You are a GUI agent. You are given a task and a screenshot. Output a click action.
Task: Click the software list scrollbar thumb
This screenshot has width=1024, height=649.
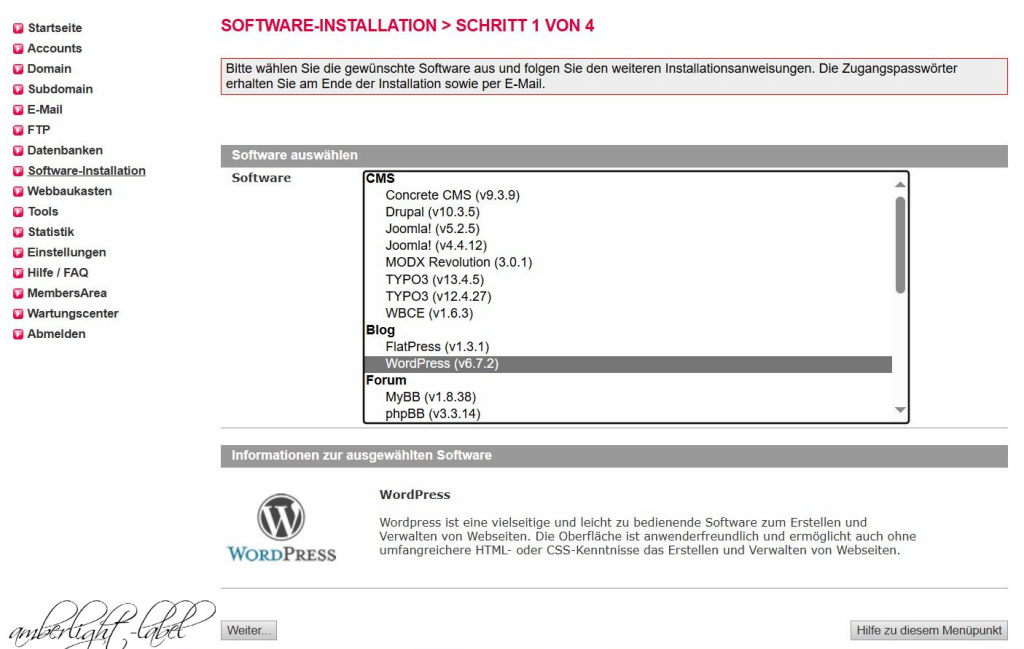[x=900, y=245]
